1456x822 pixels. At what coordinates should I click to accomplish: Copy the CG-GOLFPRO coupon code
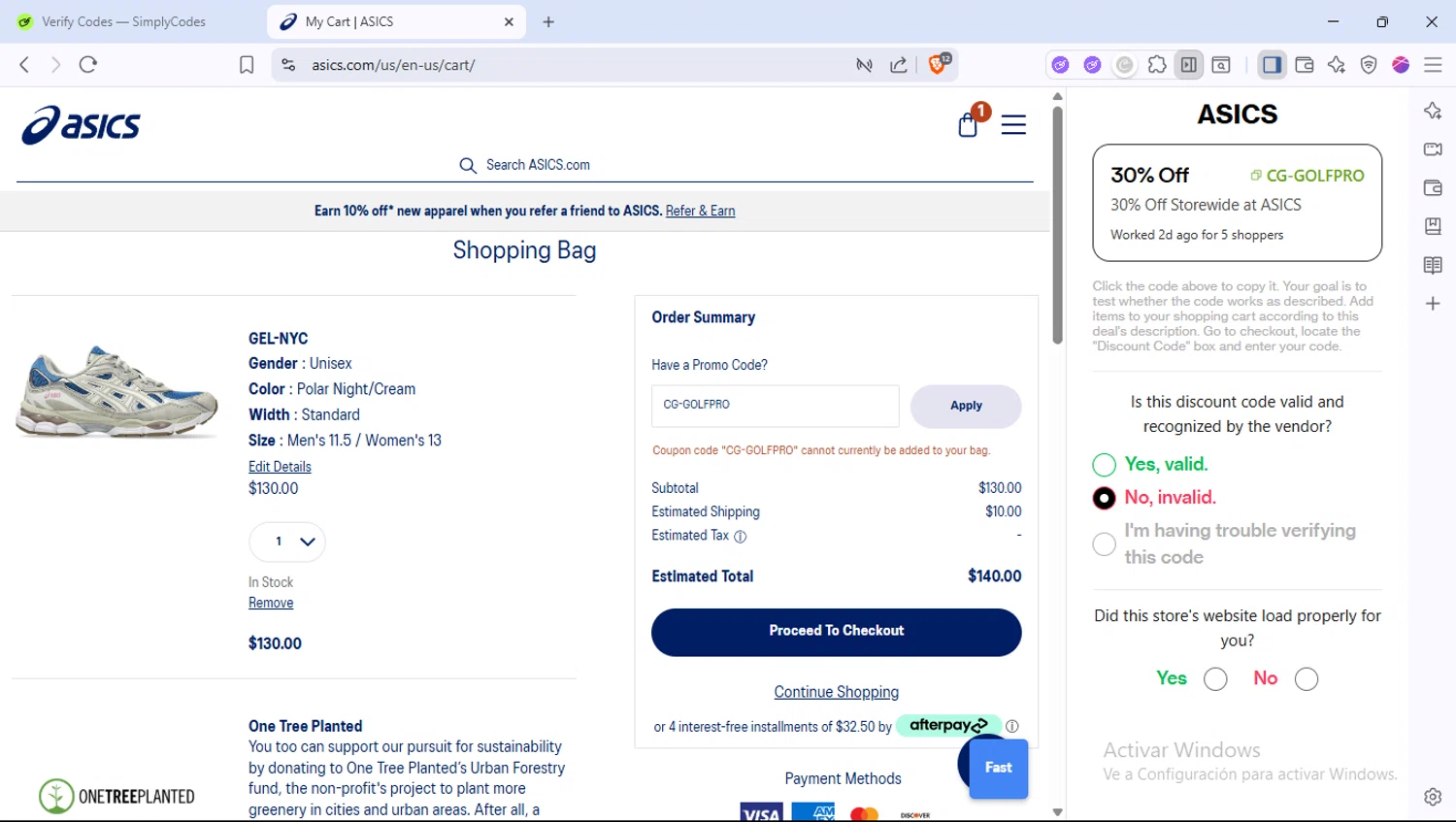point(1307,176)
